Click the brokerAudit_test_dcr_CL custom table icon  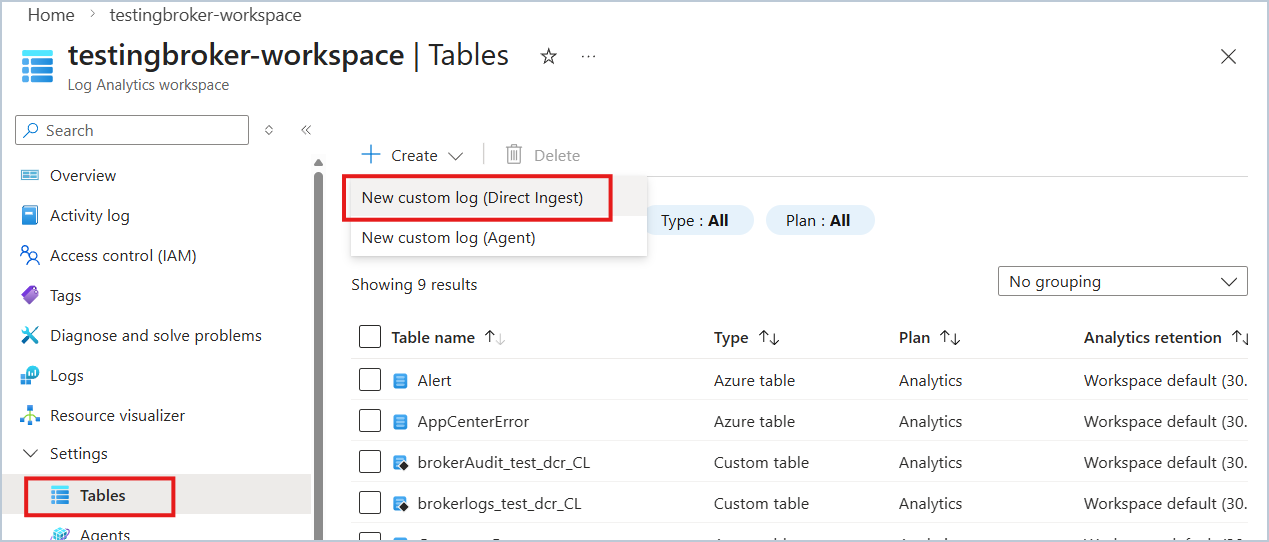tap(401, 463)
